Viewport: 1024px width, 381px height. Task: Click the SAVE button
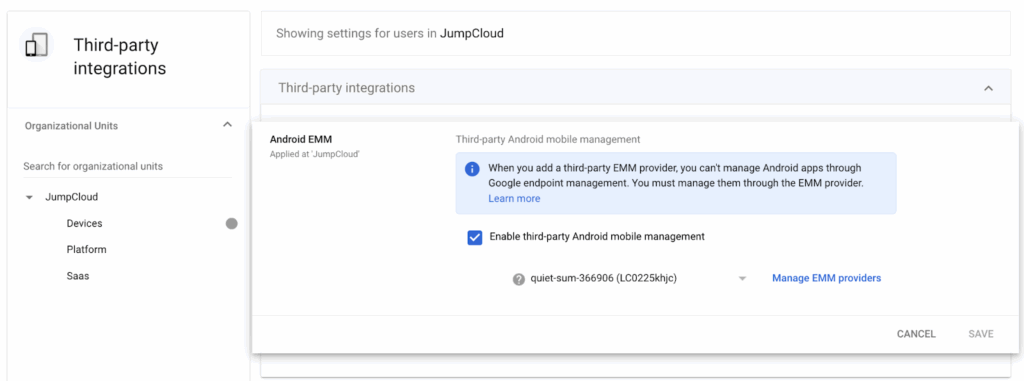(981, 334)
